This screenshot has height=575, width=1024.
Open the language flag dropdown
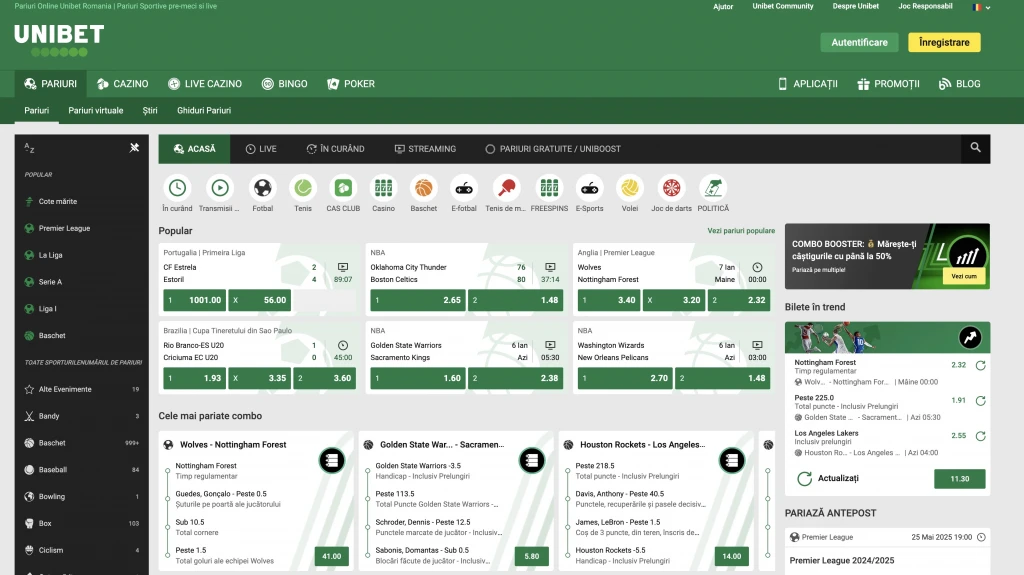coord(981,7)
